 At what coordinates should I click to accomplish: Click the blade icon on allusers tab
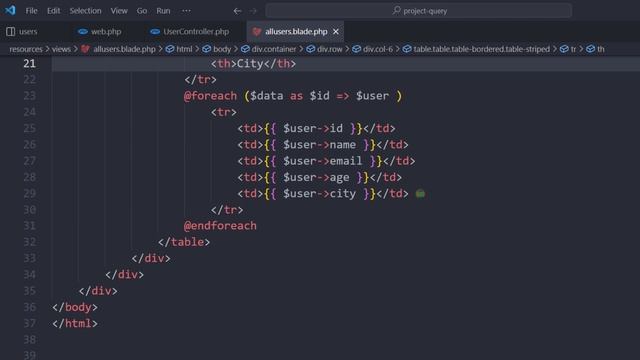[x=257, y=31]
